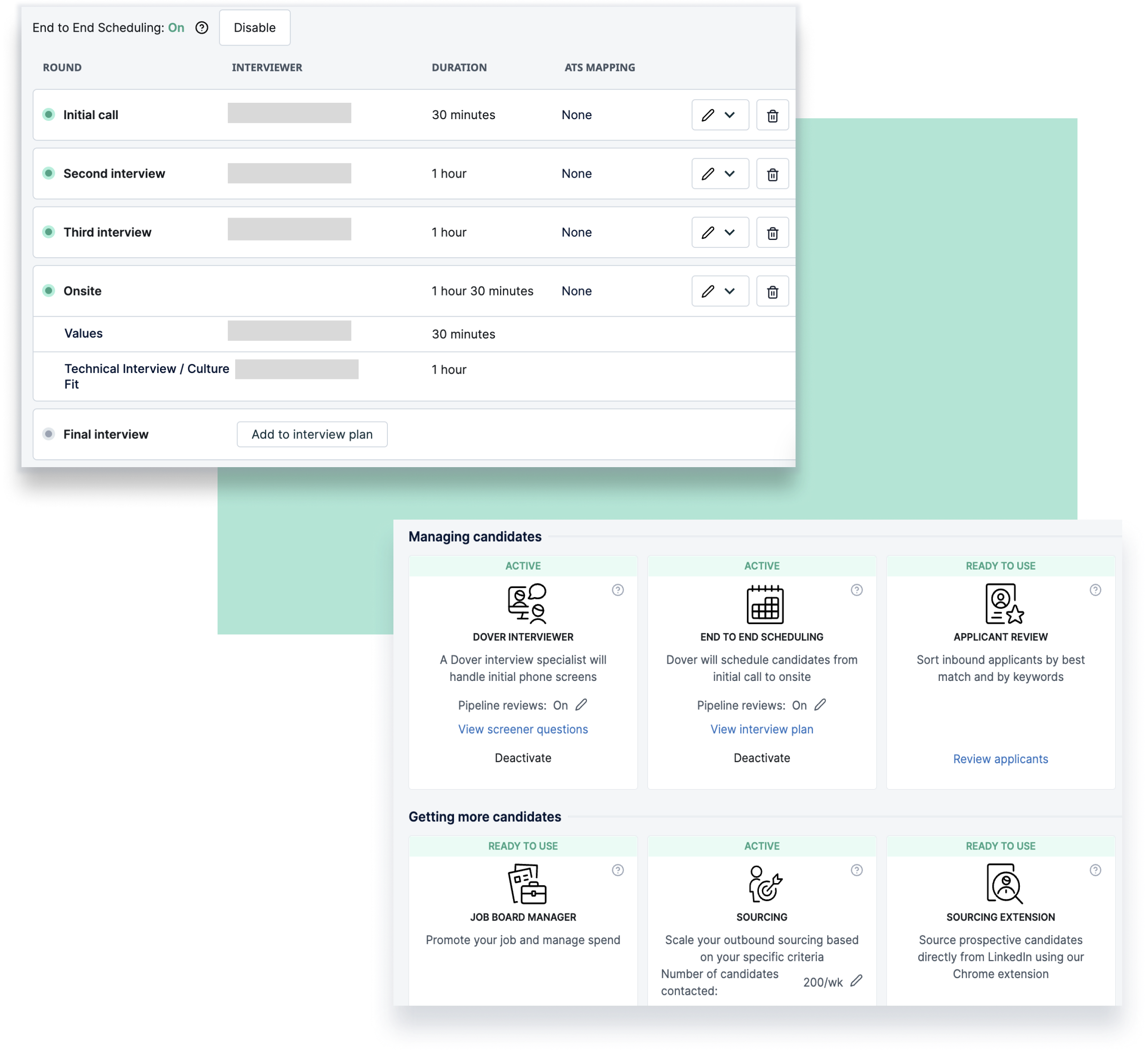Delete the Second interview round
1148x1053 pixels.
coord(772,174)
